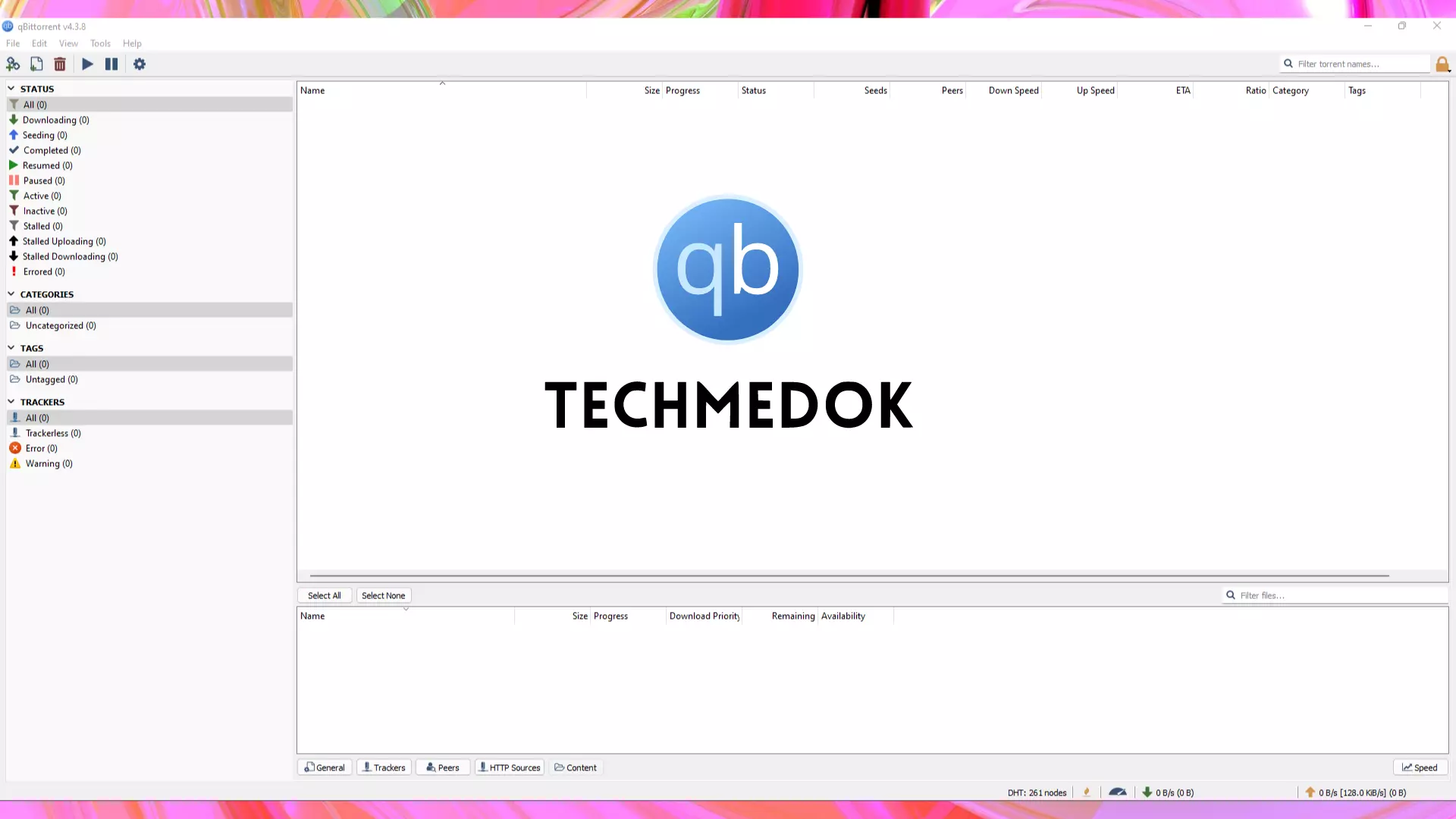Select All (0) under TRACKERS
The image size is (1456, 819).
click(x=149, y=418)
